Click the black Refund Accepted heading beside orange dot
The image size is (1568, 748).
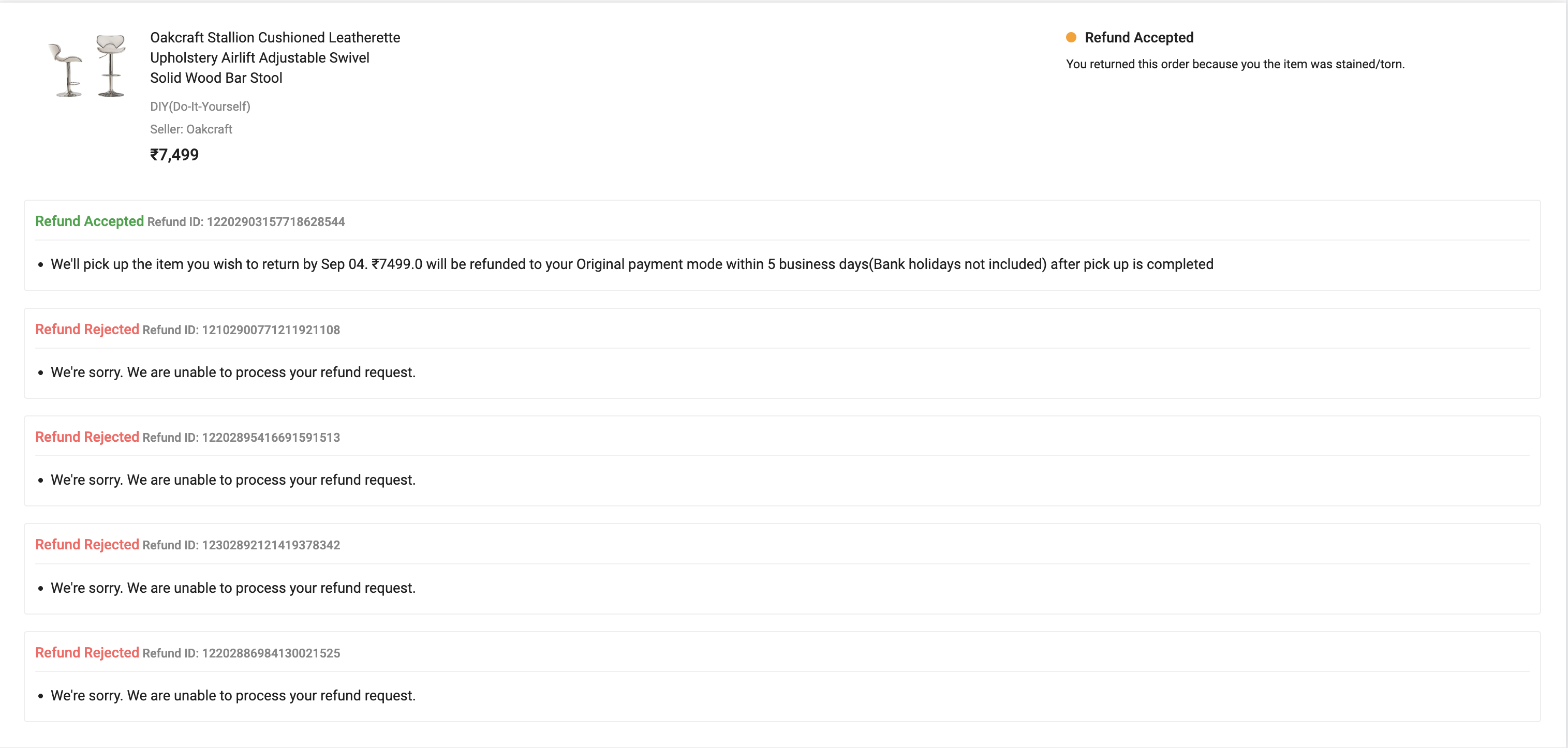click(1138, 38)
